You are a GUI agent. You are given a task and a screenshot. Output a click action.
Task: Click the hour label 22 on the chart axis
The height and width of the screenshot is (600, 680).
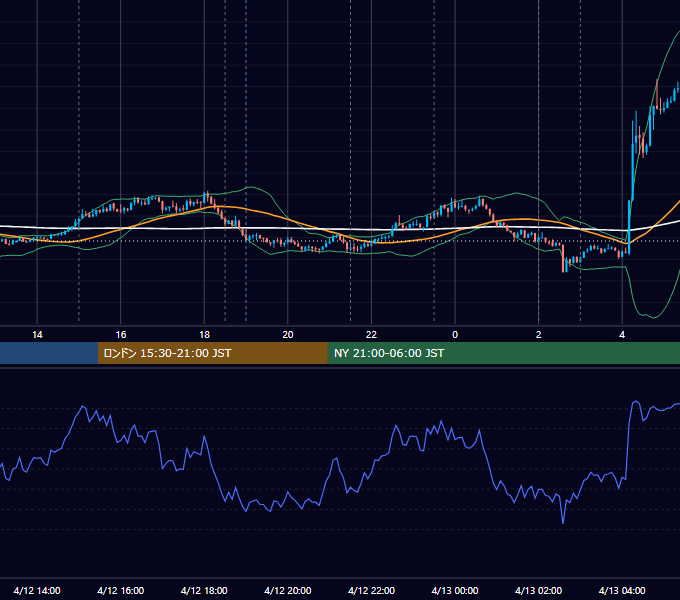(371, 335)
